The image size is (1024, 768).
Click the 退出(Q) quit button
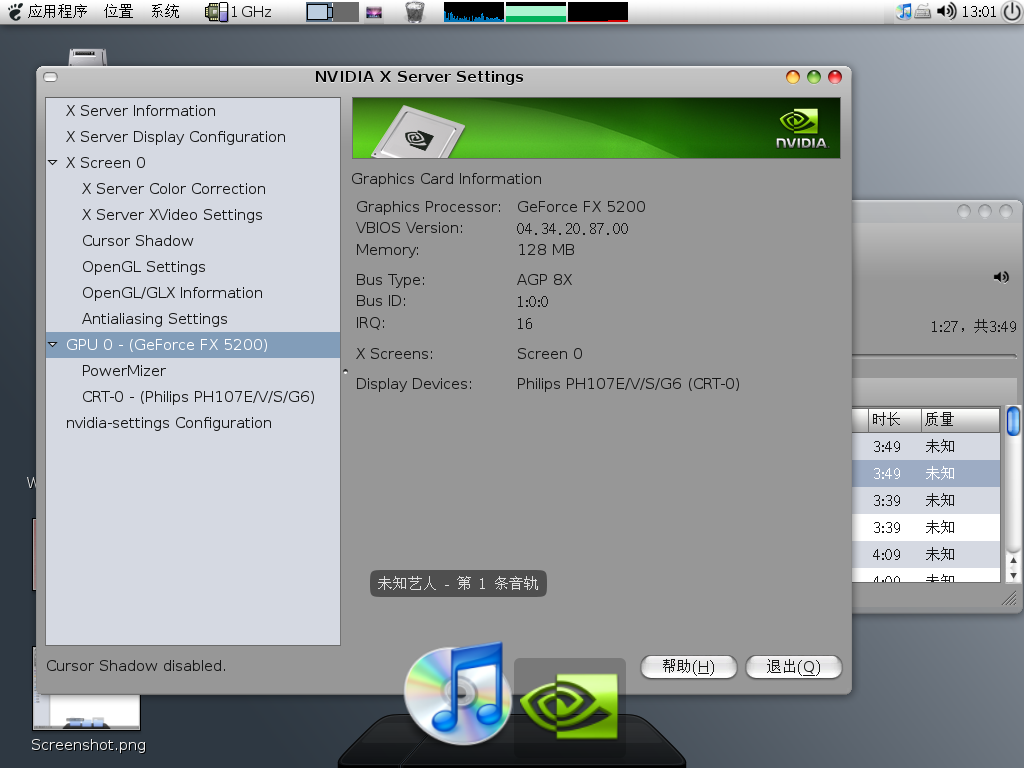point(793,667)
